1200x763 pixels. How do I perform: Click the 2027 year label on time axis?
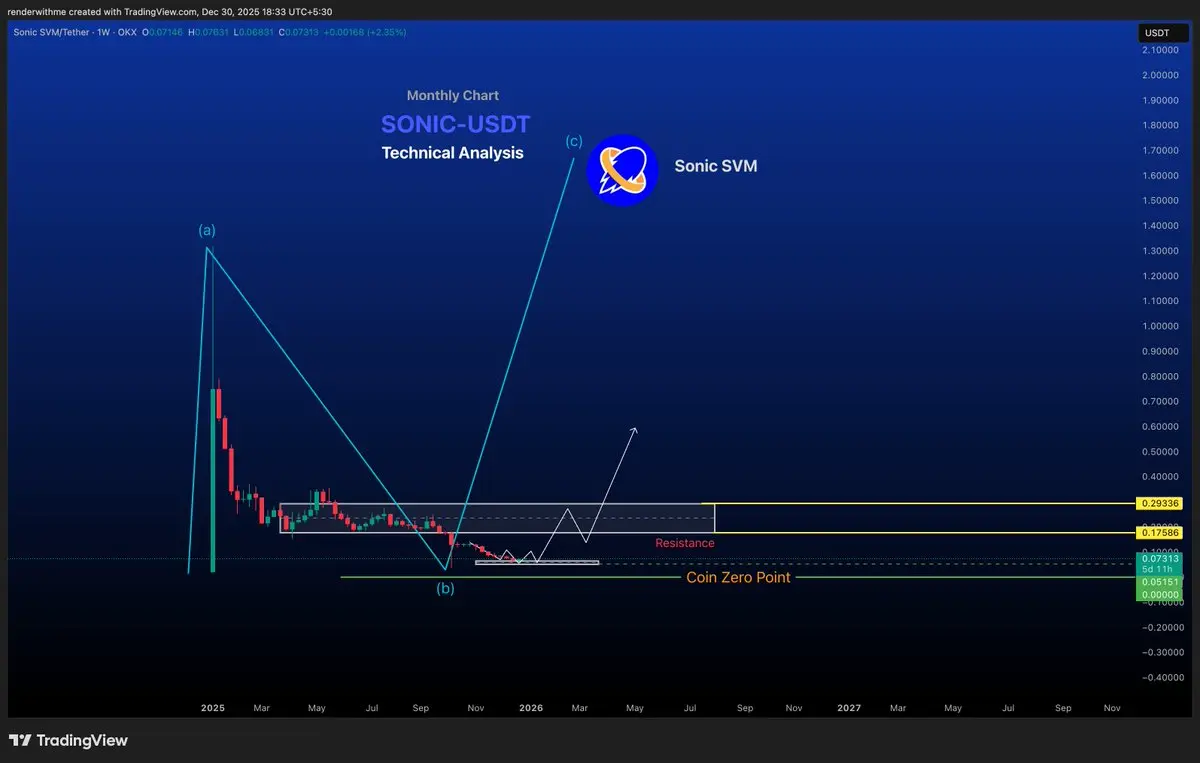pos(849,708)
